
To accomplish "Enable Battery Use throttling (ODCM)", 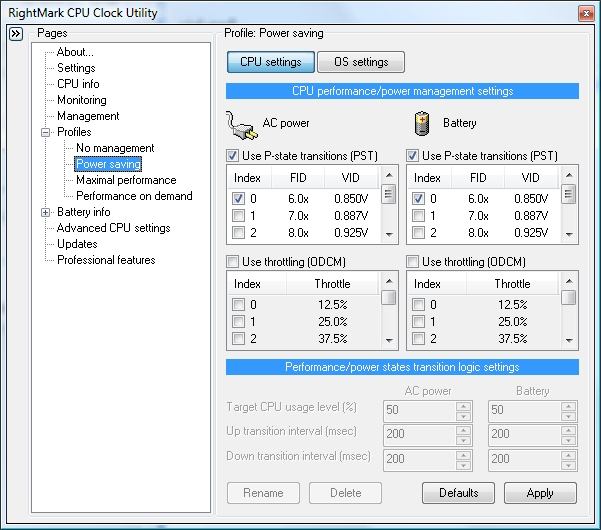I will [412, 262].
